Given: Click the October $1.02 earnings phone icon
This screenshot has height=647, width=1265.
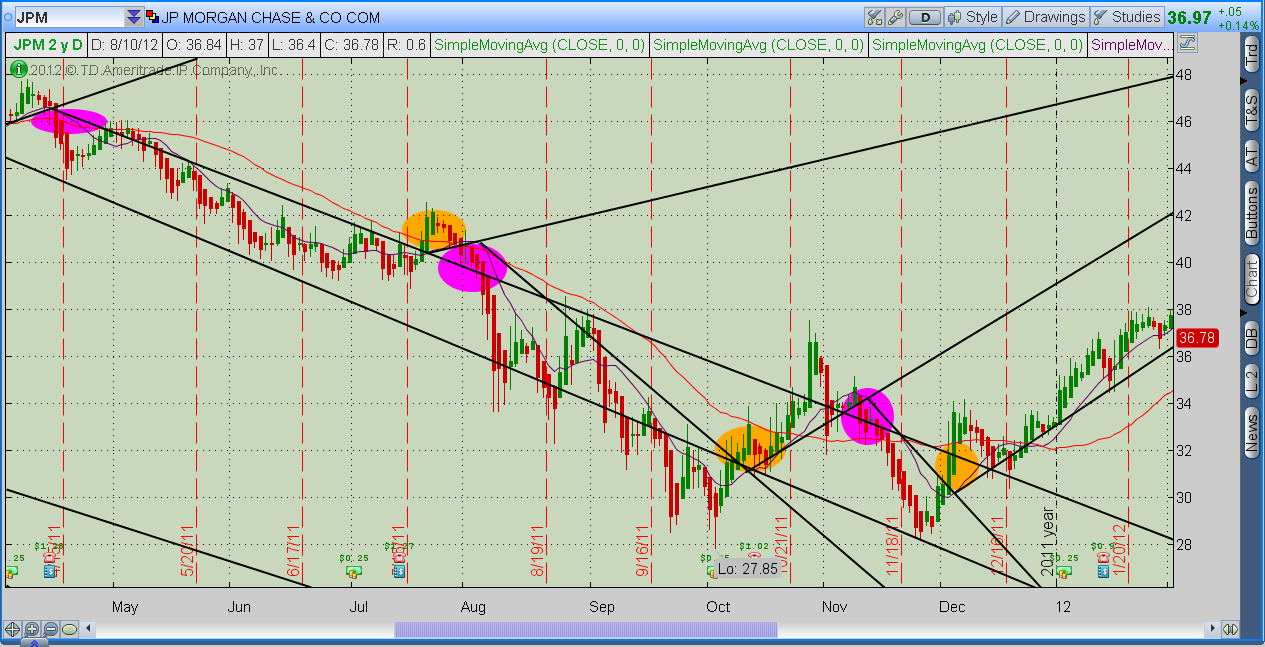Looking at the screenshot, I should click(752, 557).
